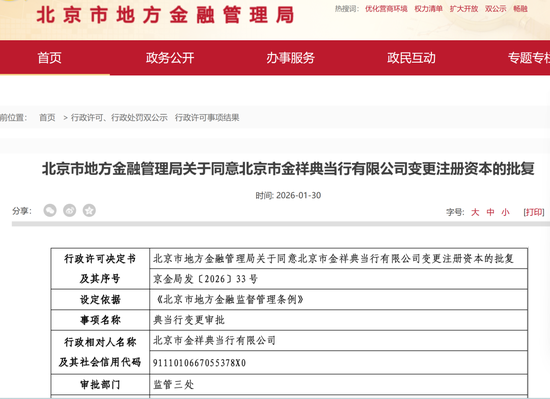
Task: Set font size to 小
Action: click(x=505, y=212)
